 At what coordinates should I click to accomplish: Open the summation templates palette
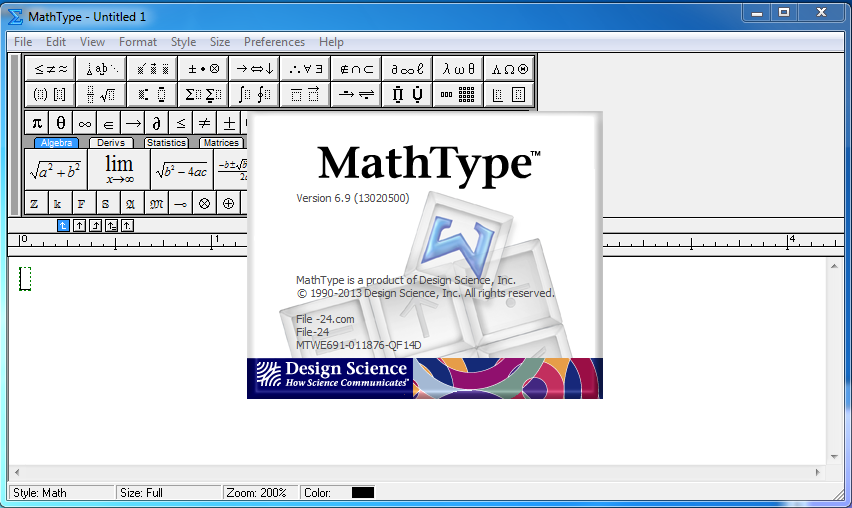click(x=204, y=94)
